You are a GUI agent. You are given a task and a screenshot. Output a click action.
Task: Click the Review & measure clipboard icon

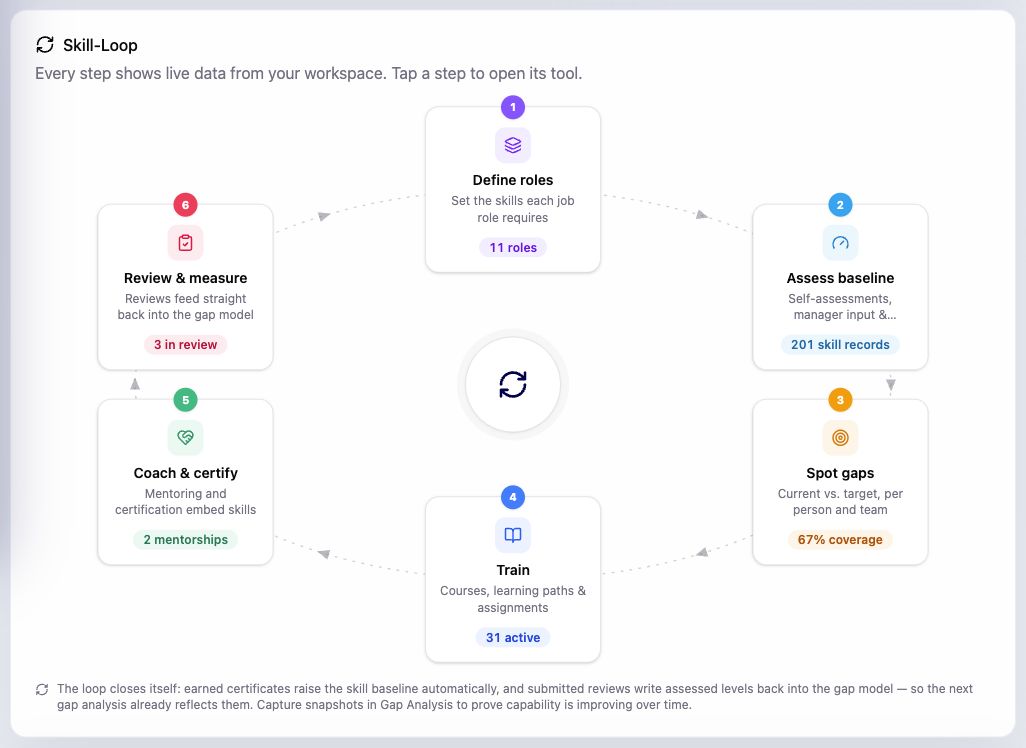click(x=185, y=243)
